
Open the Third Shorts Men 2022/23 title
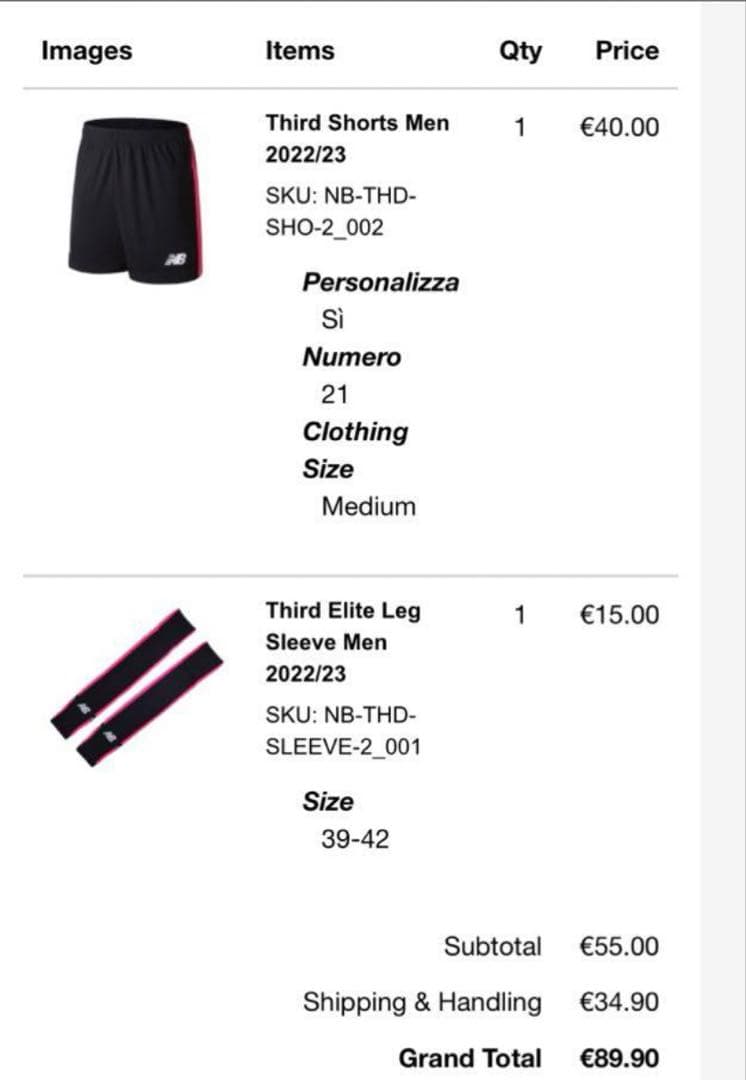tap(357, 139)
